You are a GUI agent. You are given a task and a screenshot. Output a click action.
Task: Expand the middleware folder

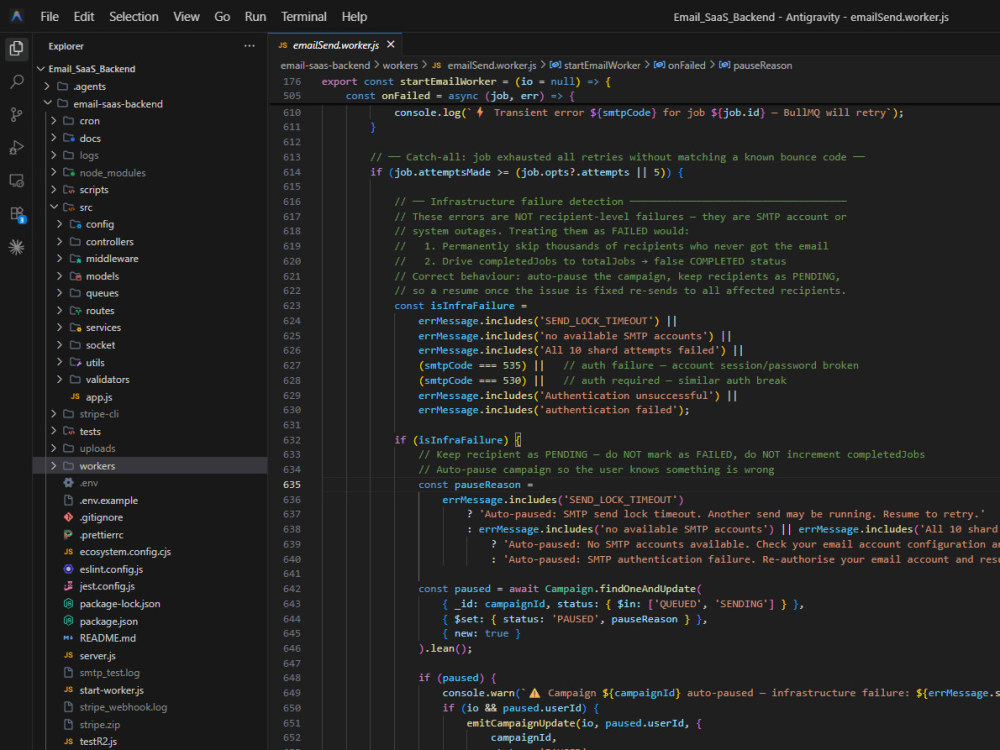click(112, 258)
